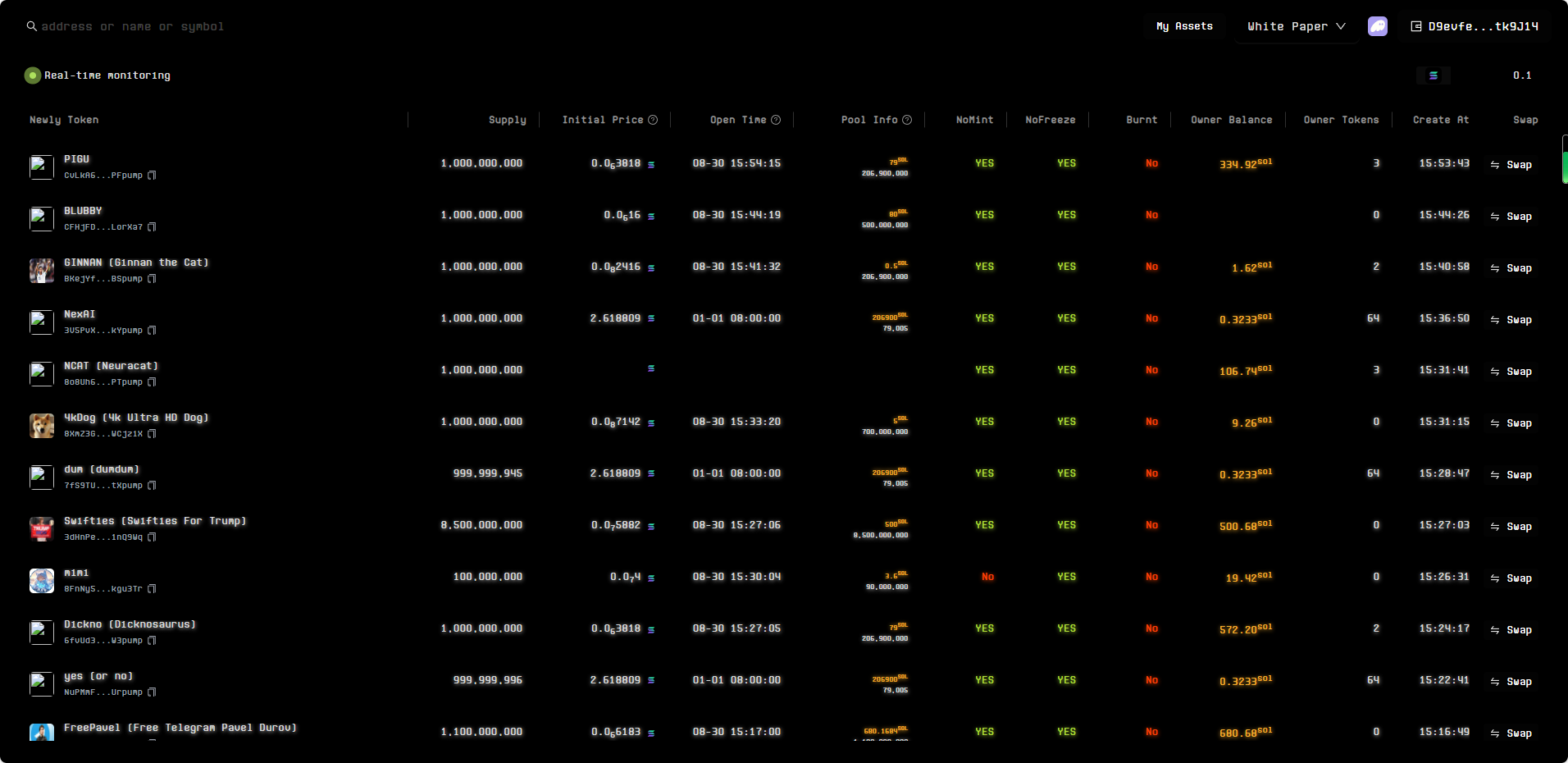Open the My Assets page
The image size is (1568, 763).
click(1183, 26)
